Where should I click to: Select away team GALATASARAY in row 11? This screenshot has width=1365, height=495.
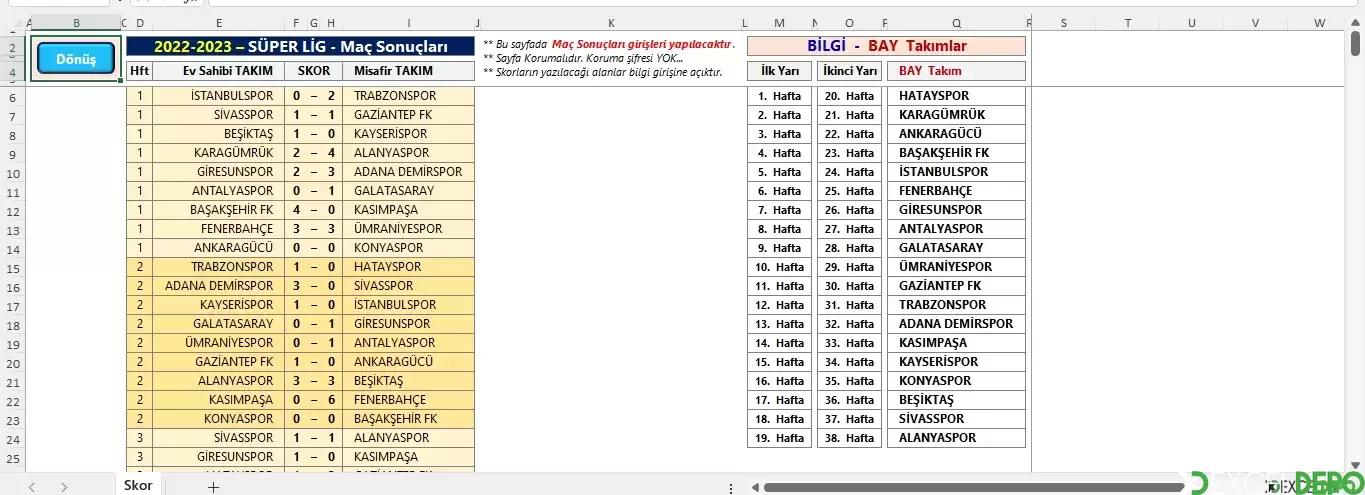coord(408,191)
